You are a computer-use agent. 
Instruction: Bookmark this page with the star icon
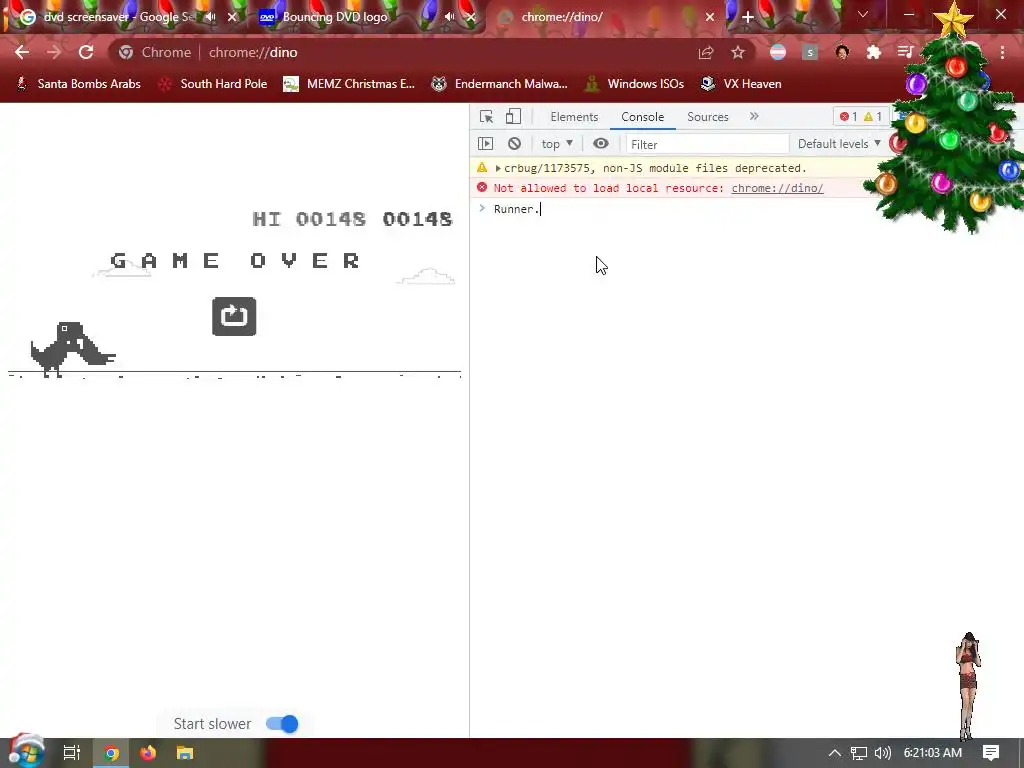(738, 52)
